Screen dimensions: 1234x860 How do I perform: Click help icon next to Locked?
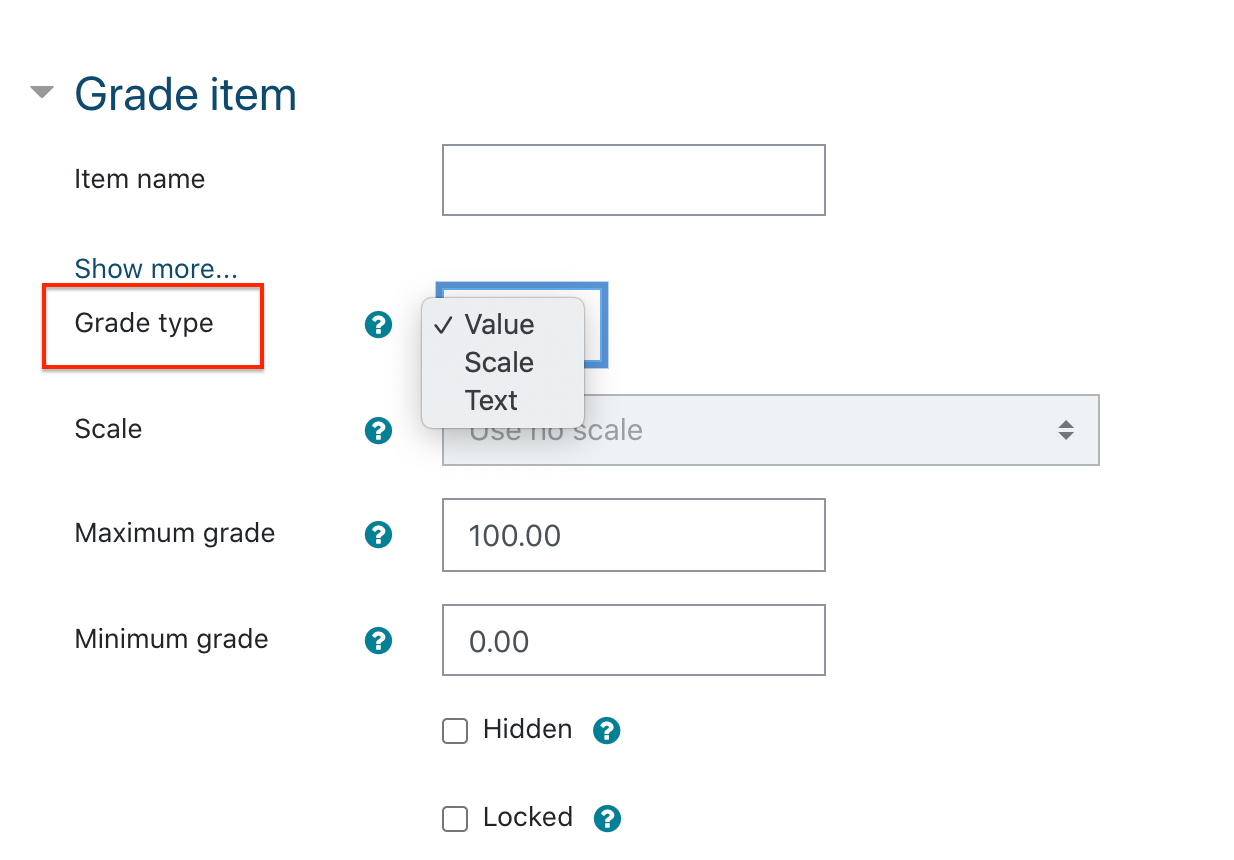607,819
